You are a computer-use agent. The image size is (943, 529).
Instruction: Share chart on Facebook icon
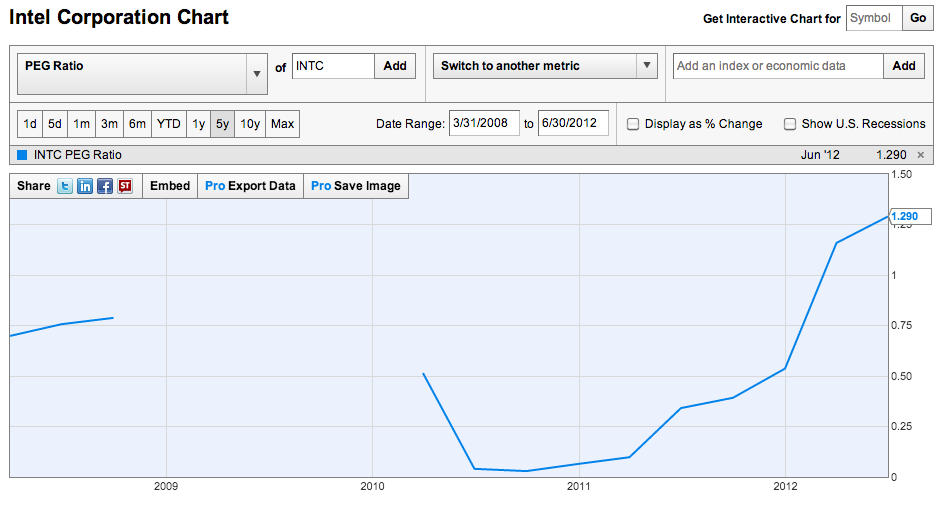pos(105,186)
